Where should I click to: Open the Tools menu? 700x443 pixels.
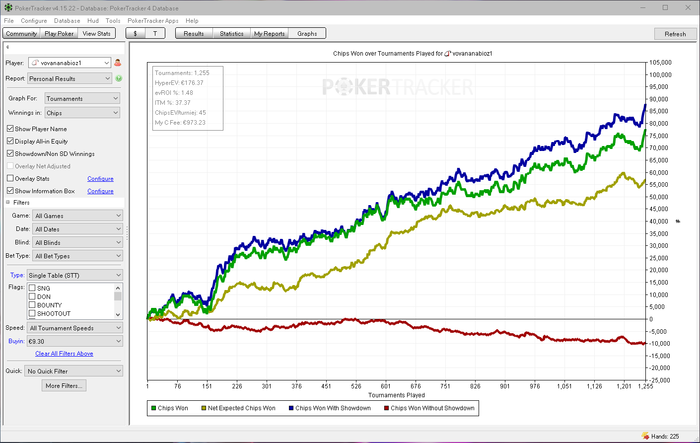(x=113, y=21)
